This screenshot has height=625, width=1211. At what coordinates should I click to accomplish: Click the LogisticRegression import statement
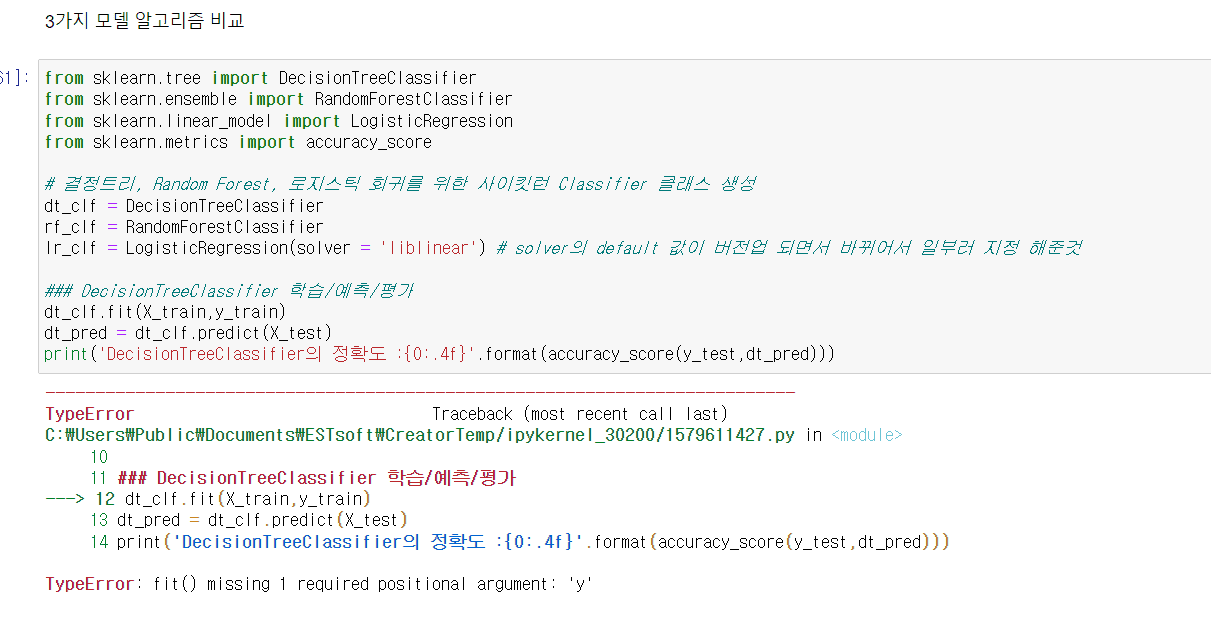[278, 121]
